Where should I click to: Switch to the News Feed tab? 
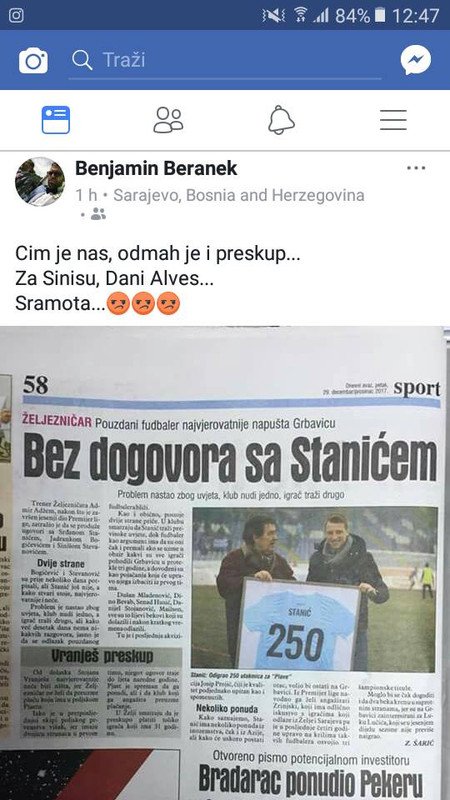pos(56,120)
